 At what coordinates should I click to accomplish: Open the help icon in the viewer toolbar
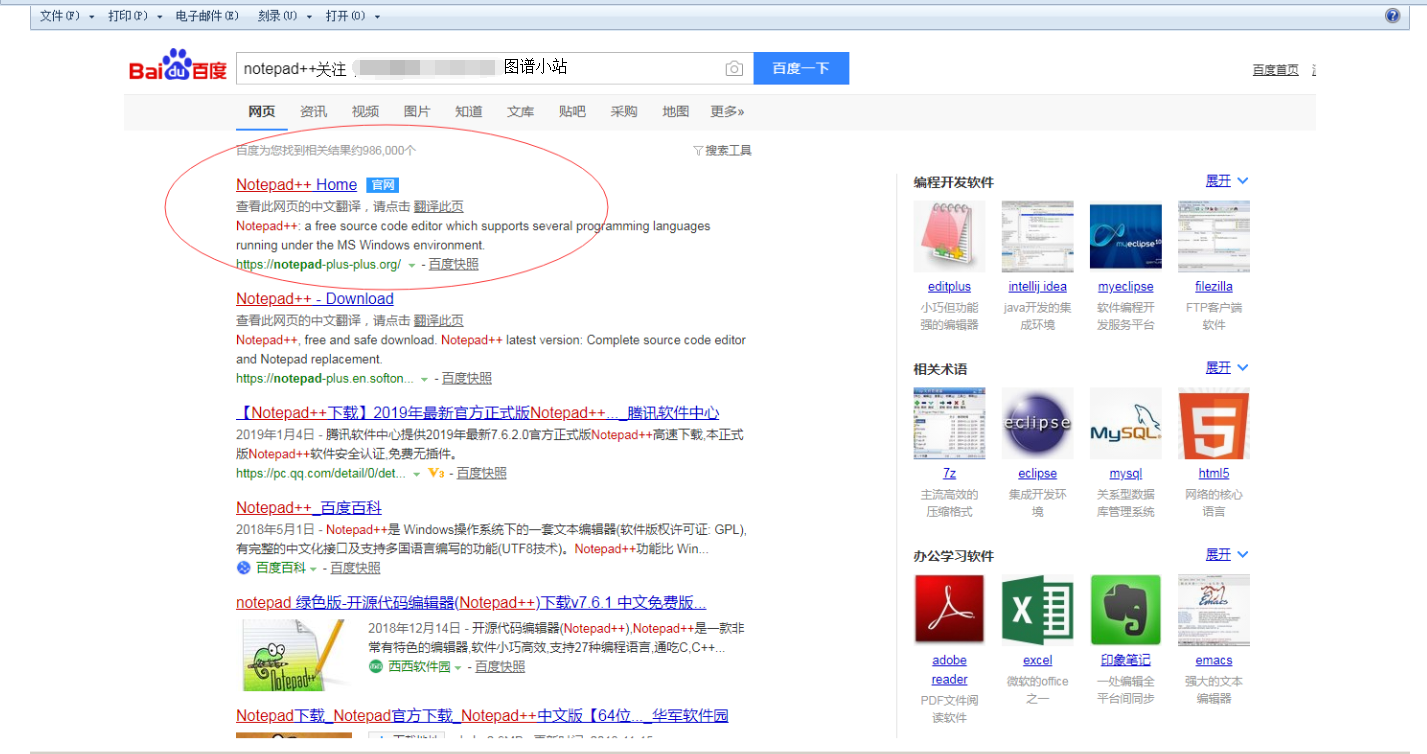click(x=1392, y=16)
